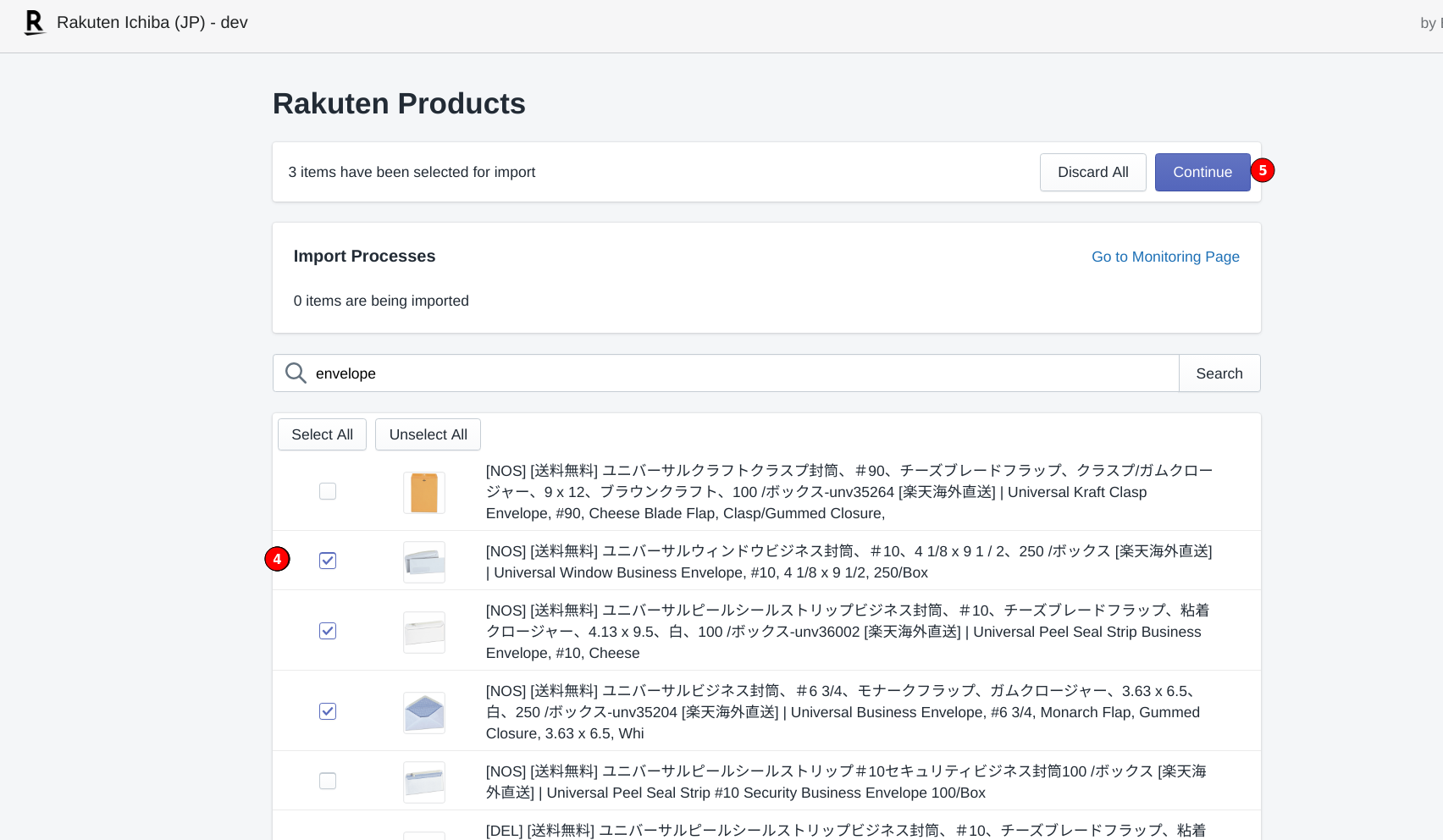Click the Import Processes heading

364,256
